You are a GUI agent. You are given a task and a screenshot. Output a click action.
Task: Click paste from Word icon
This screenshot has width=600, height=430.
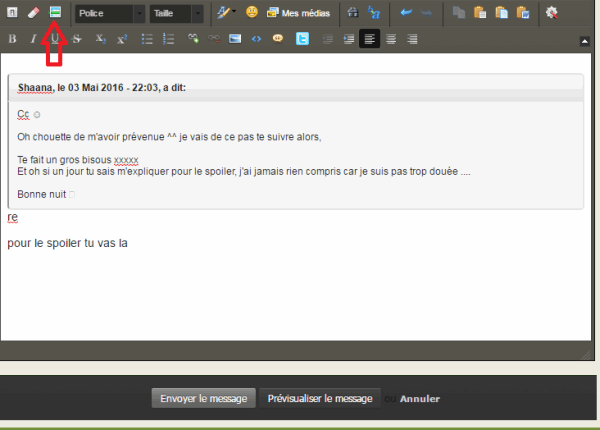[523, 13]
